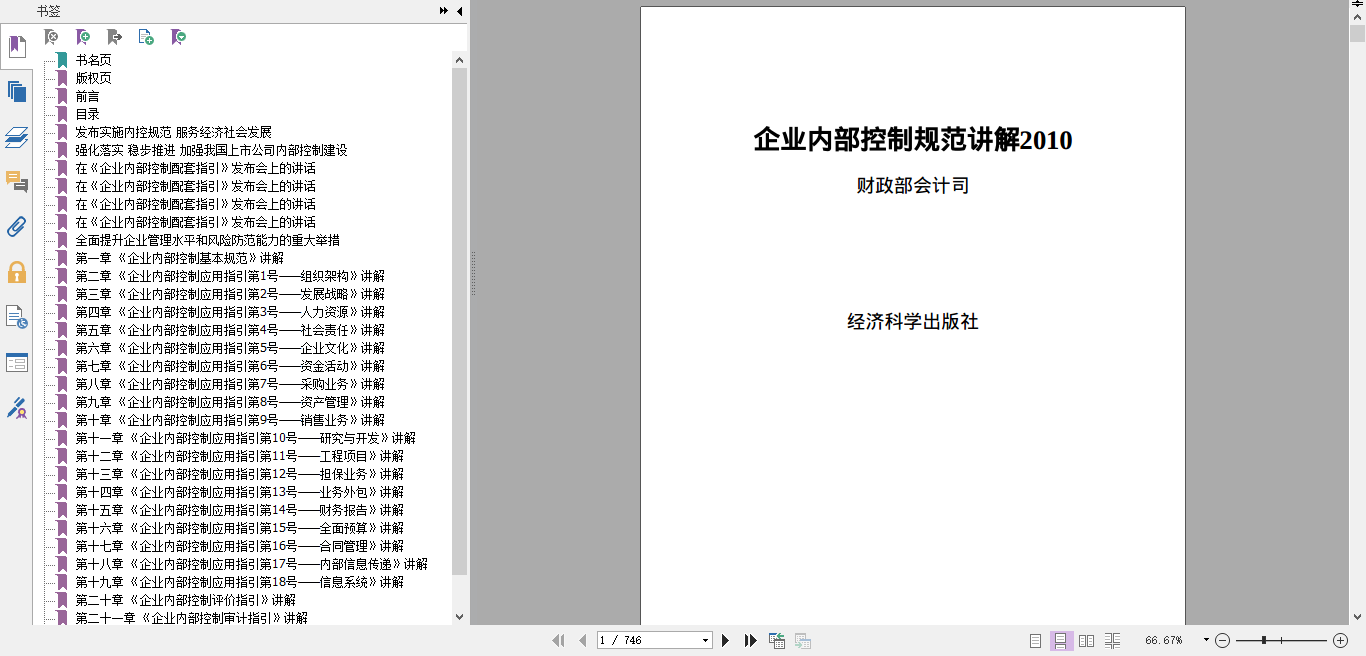This screenshot has height=656, width=1366.
Task: Open bookmark 发布实施内控规范 服务经济社会发展
Action: pyautogui.click(x=174, y=132)
